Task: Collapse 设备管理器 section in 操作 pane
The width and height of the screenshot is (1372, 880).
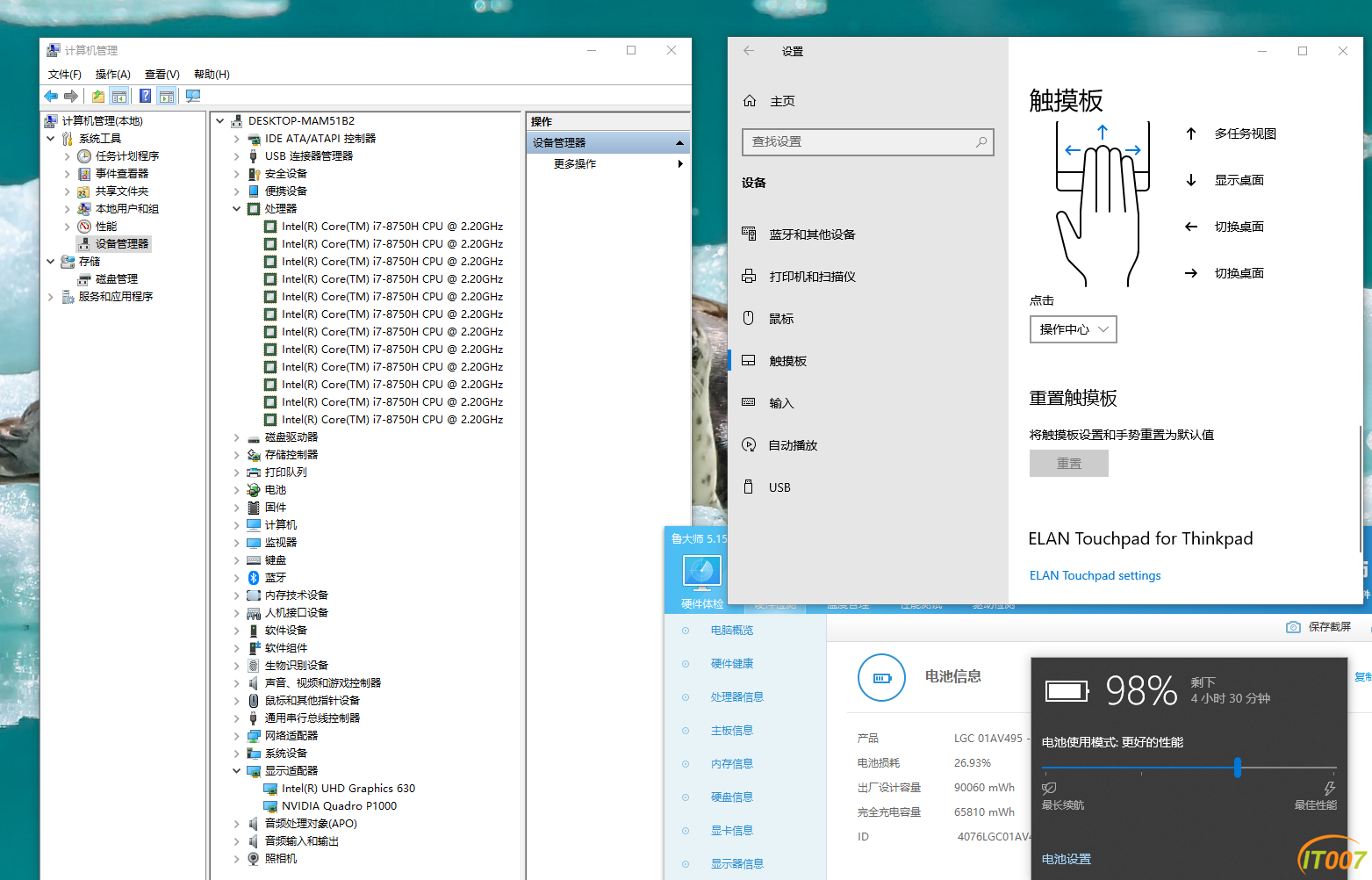Action: click(x=679, y=142)
